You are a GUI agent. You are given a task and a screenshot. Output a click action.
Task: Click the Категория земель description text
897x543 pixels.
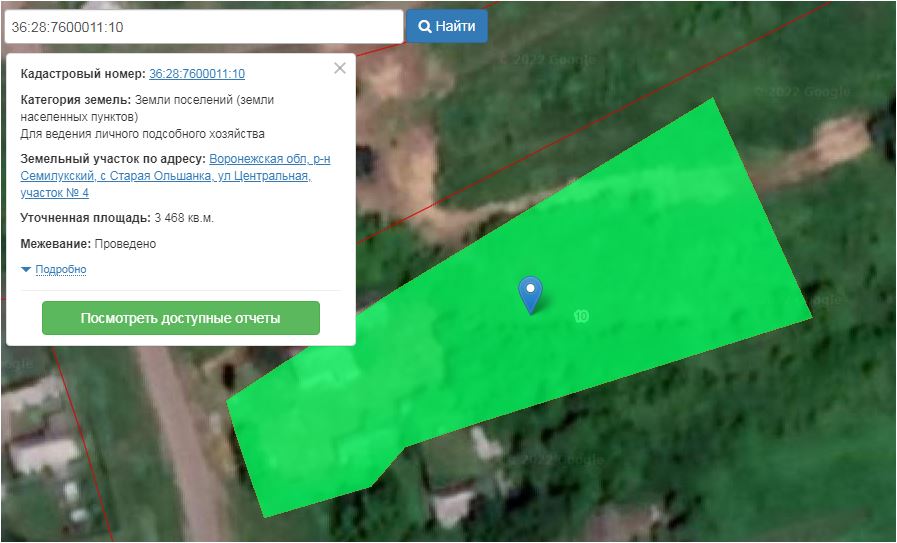pyautogui.click(x=147, y=108)
